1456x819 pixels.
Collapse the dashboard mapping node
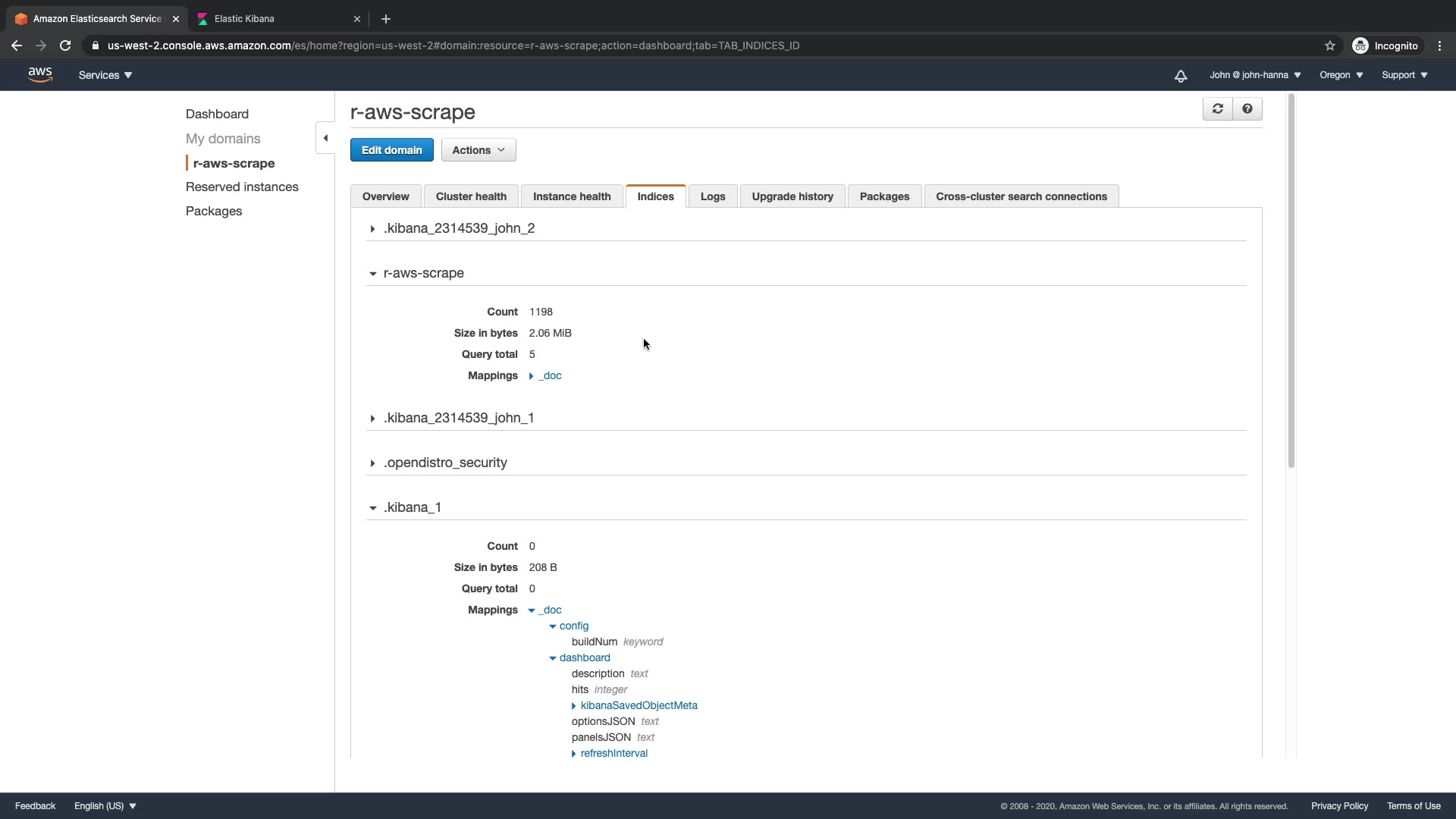[x=553, y=658]
